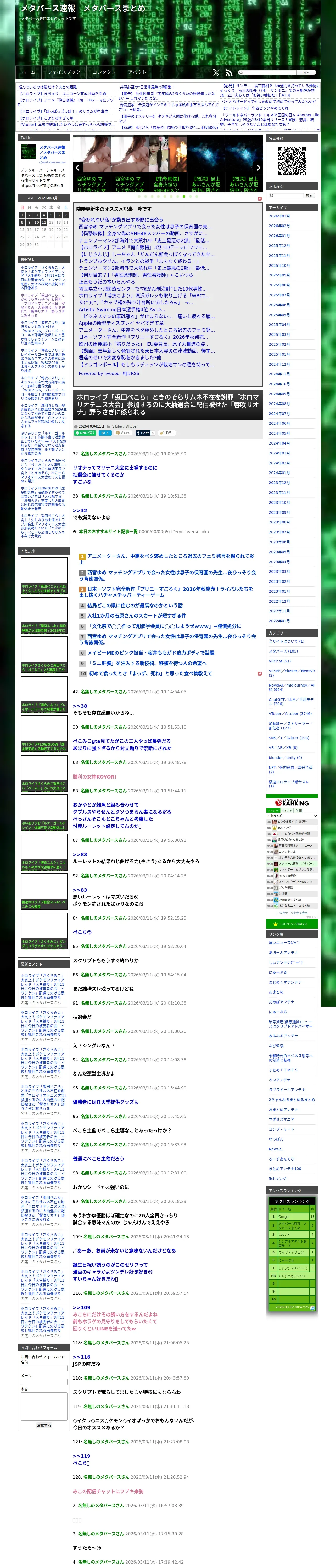The image size is (336, 1568).
Task: Click the 記事検索 sidebar 検索 button
Action: click(309, 195)
